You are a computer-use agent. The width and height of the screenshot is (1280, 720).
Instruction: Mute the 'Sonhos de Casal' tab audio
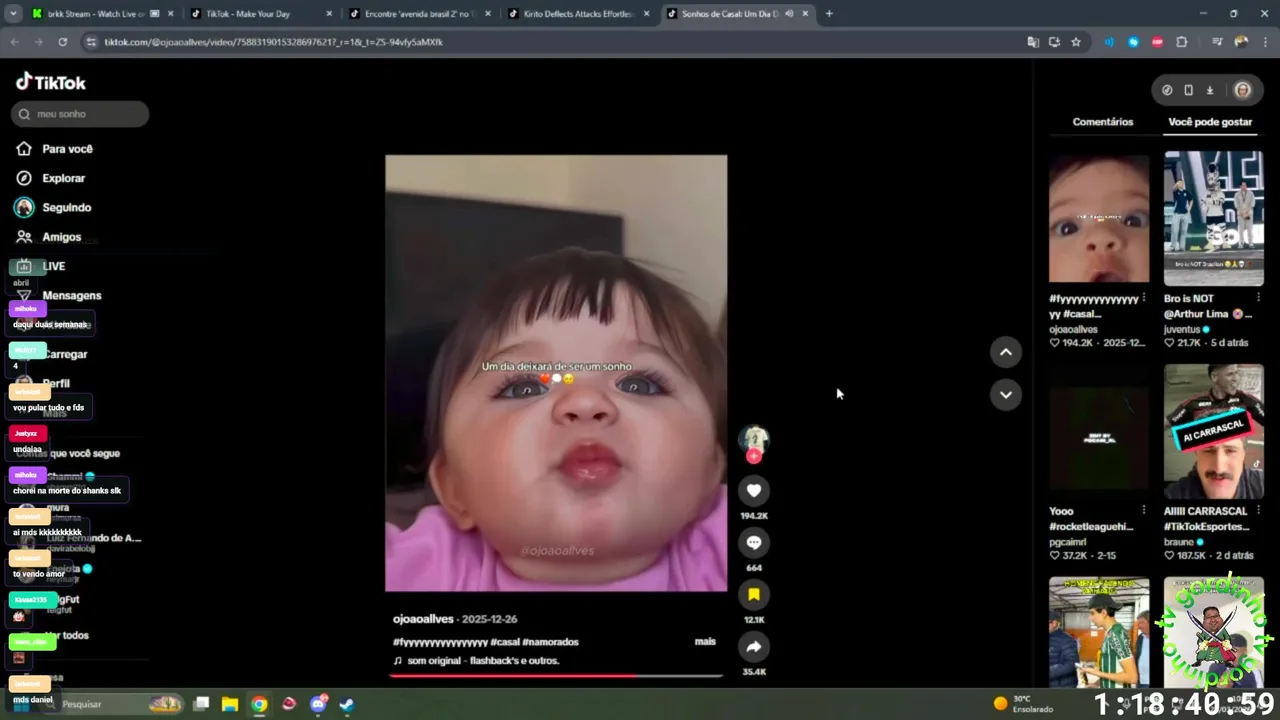tap(789, 14)
